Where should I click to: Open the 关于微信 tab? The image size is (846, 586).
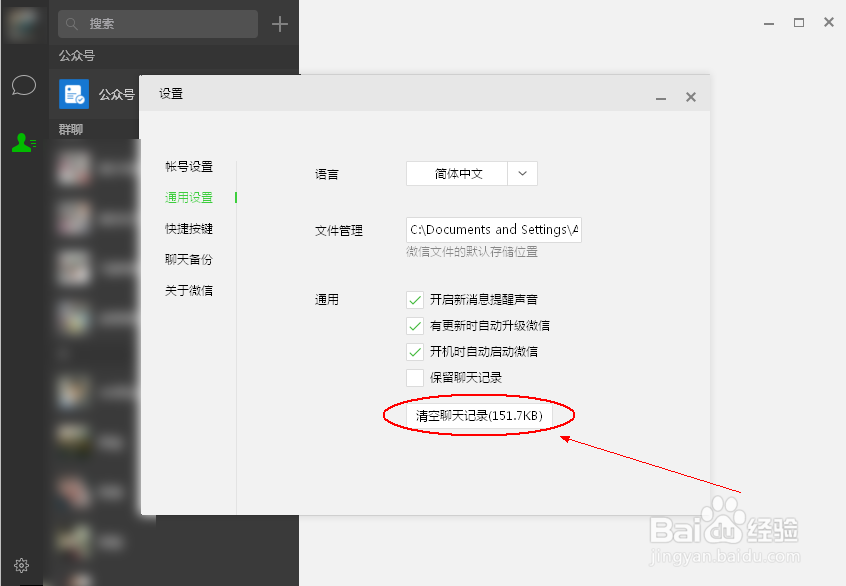(189, 290)
